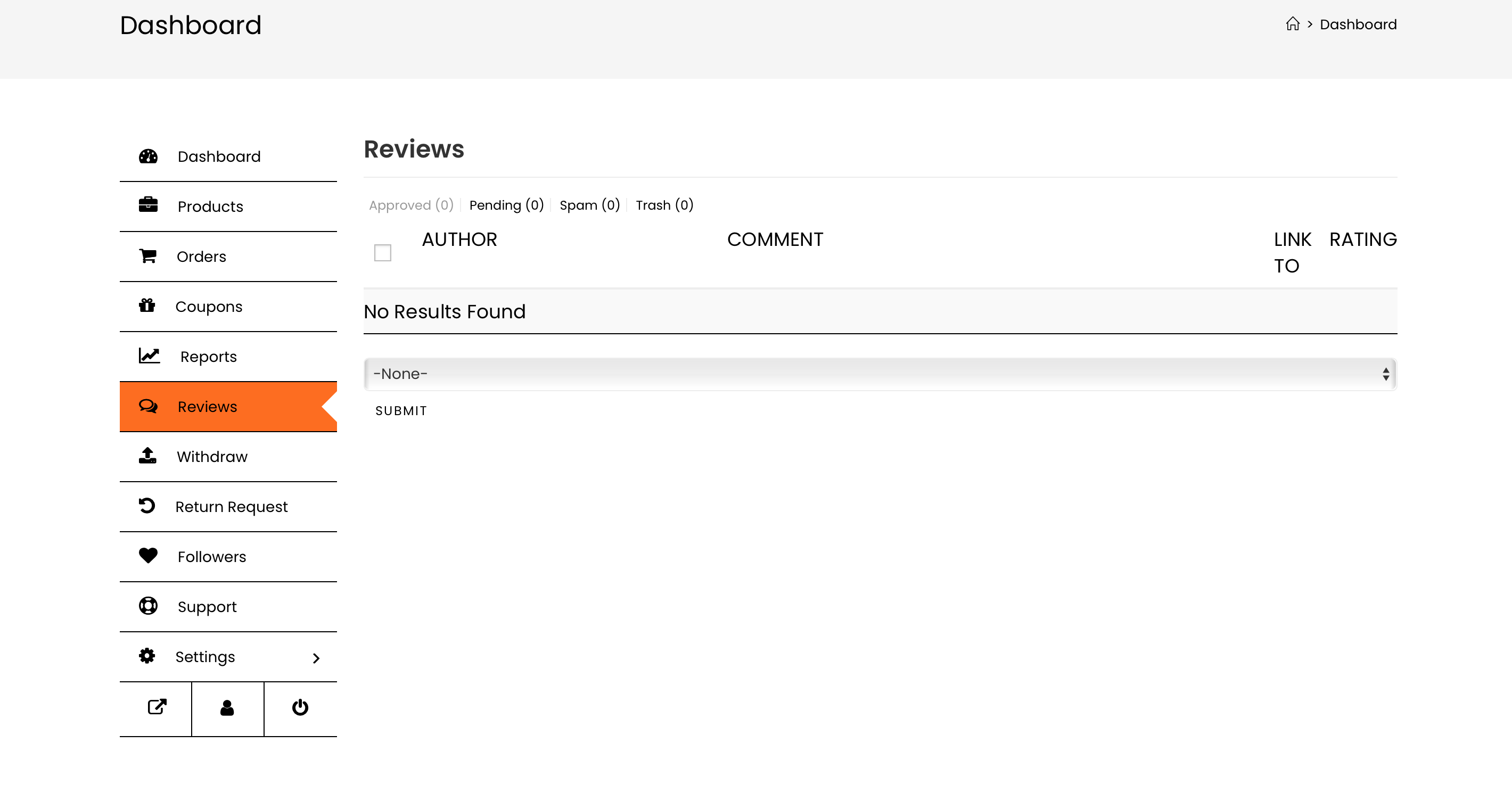1512x809 pixels.
Task: Switch to the Spam (0) tab
Action: click(x=589, y=205)
